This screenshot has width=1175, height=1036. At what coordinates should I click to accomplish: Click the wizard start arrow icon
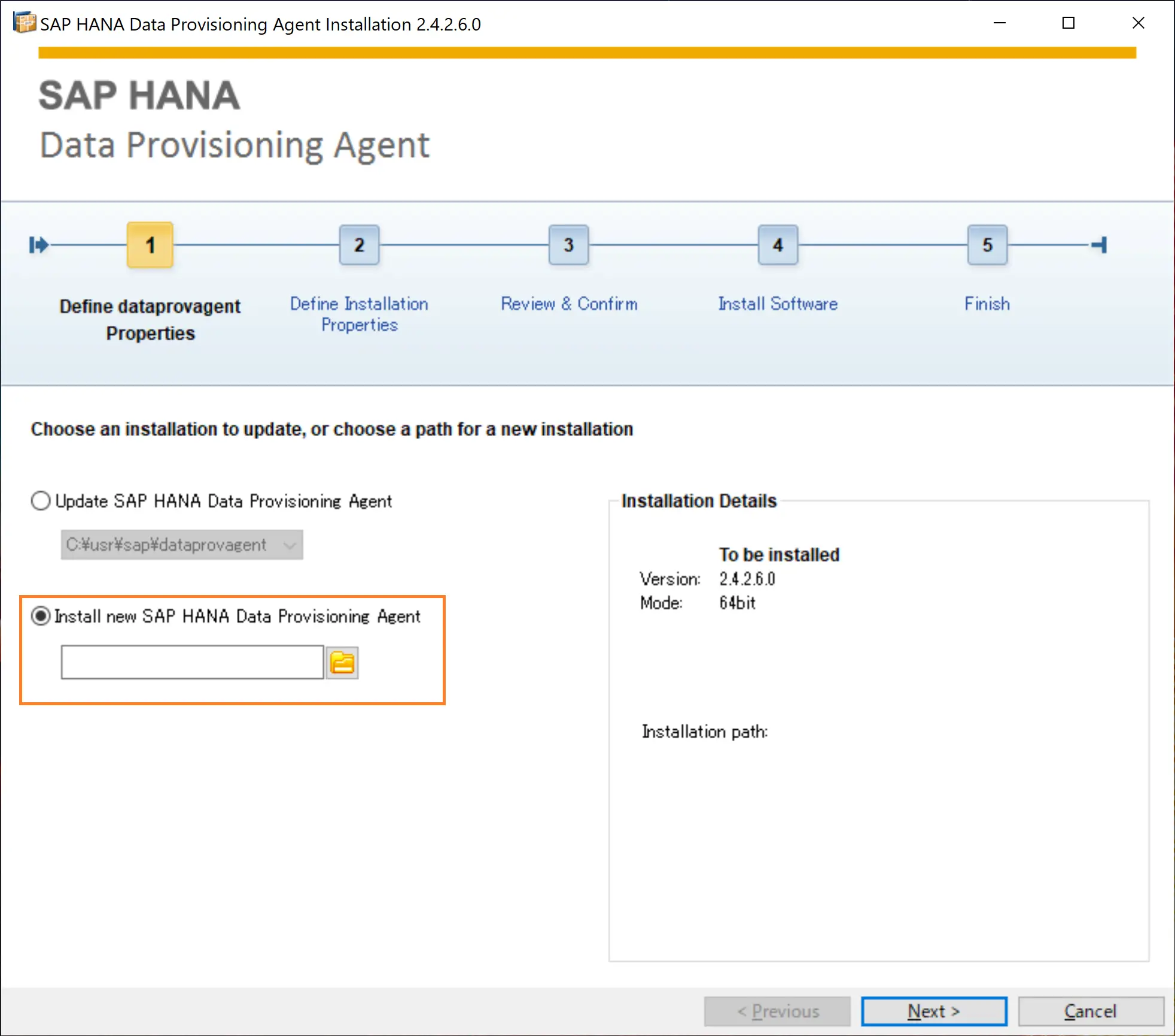point(38,245)
